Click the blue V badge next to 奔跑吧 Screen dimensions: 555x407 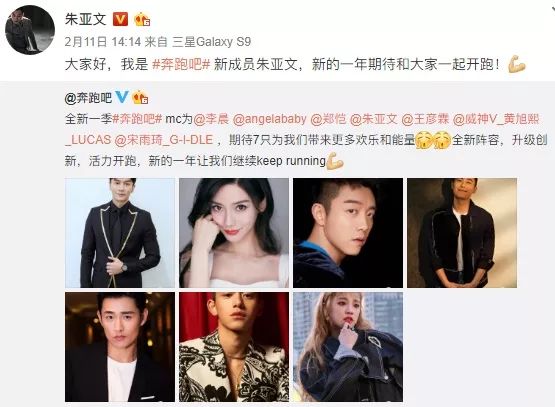pyautogui.click(x=122, y=96)
